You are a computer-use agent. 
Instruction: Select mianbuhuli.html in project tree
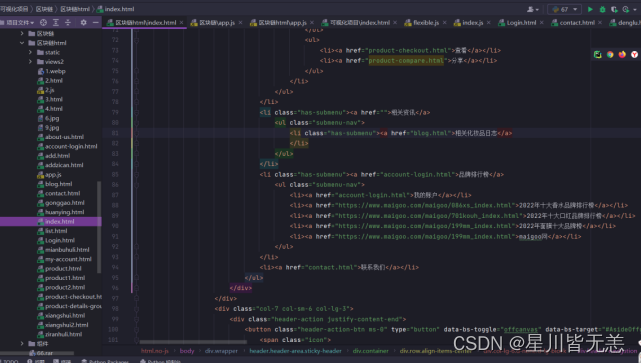pos(67,250)
